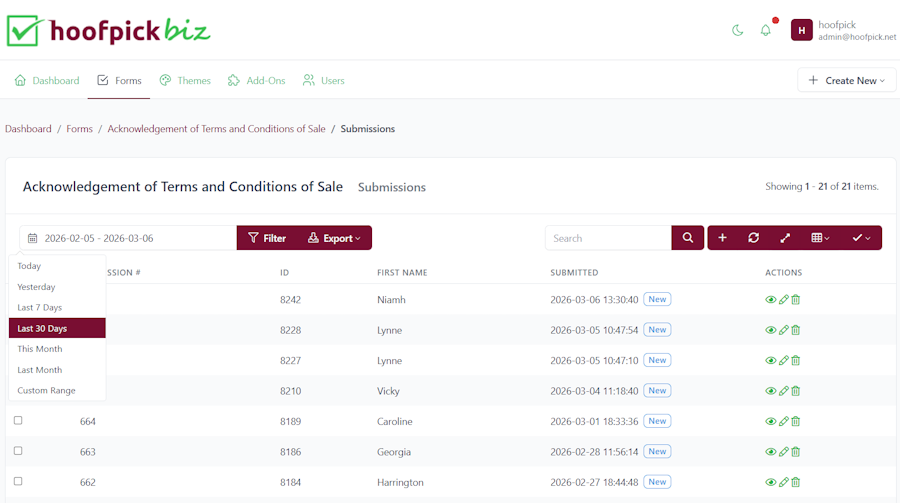Image resolution: width=900 pixels, height=503 pixels.
Task: Edit submission 8227
Action: (x=783, y=361)
